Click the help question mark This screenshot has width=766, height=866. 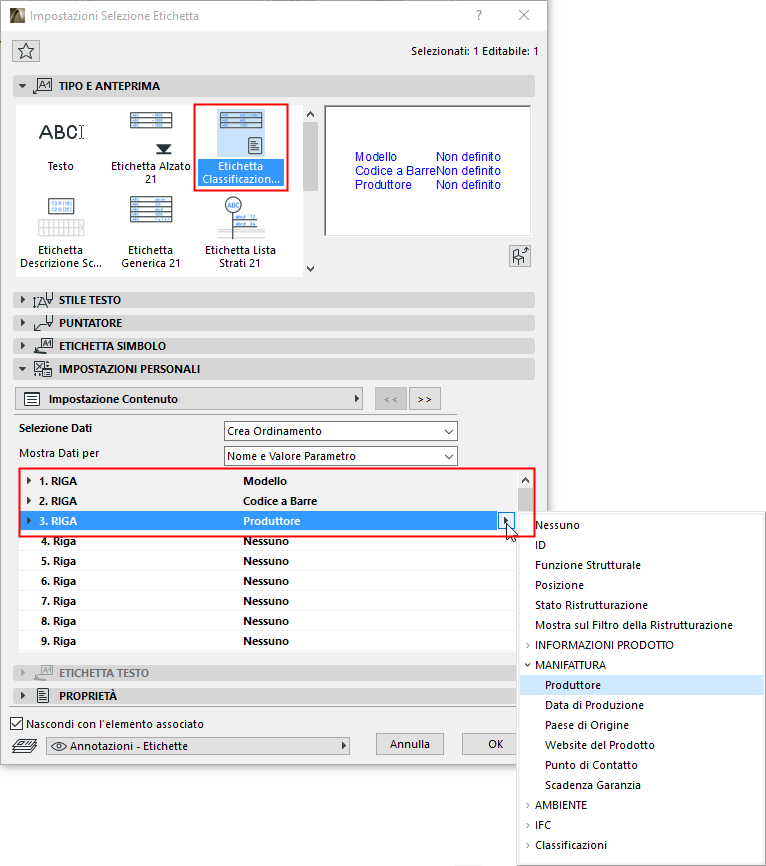(479, 15)
